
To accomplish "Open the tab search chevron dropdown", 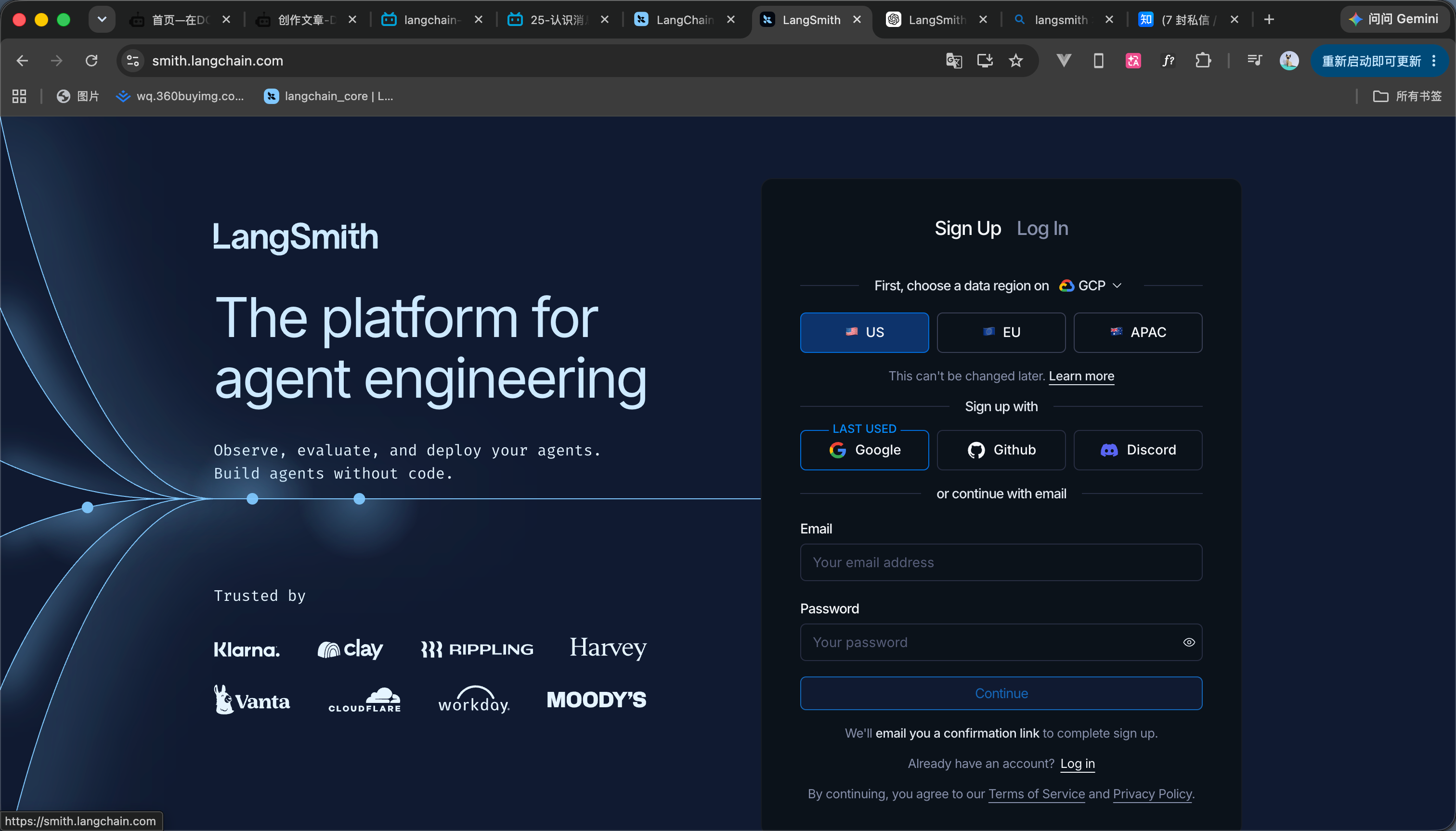I will pyautogui.click(x=102, y=19).
